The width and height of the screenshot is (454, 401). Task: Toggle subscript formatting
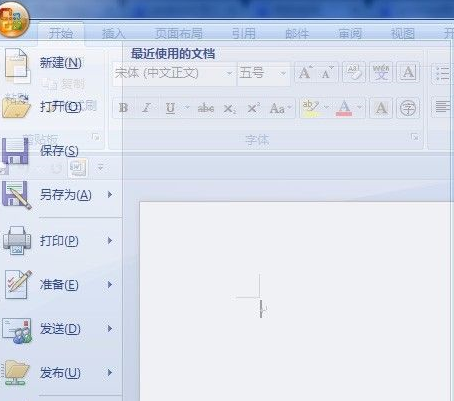(230, 108)
